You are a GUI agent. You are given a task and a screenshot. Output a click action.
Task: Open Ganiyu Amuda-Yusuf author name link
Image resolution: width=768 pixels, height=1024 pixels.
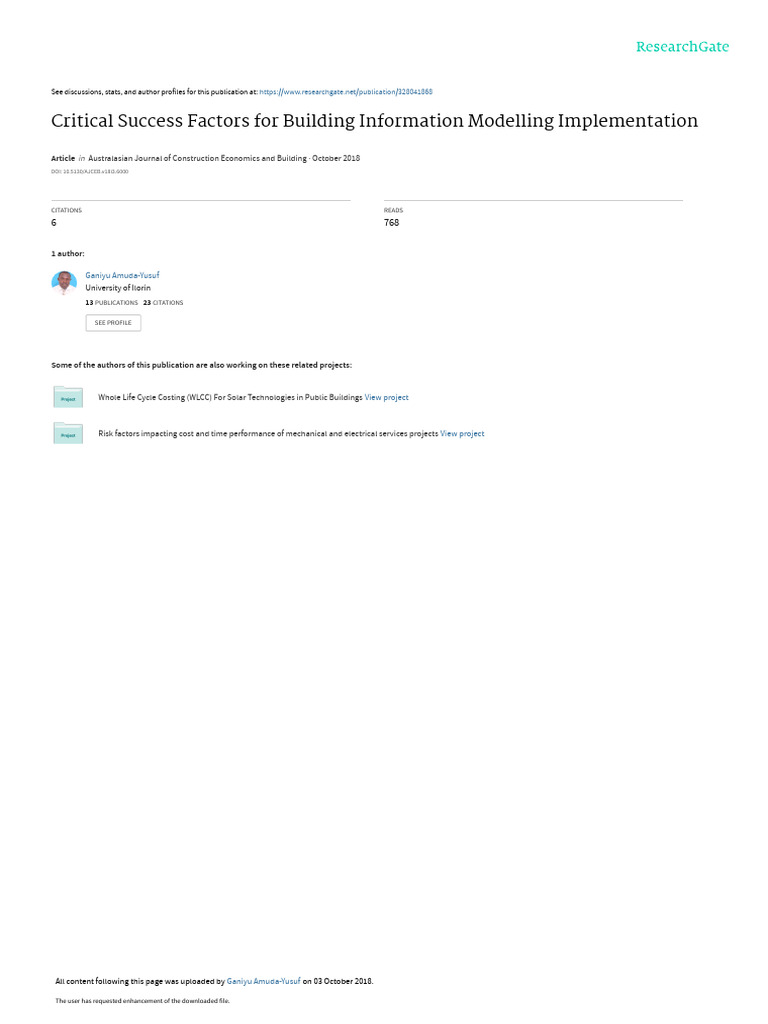coord(122,276)
